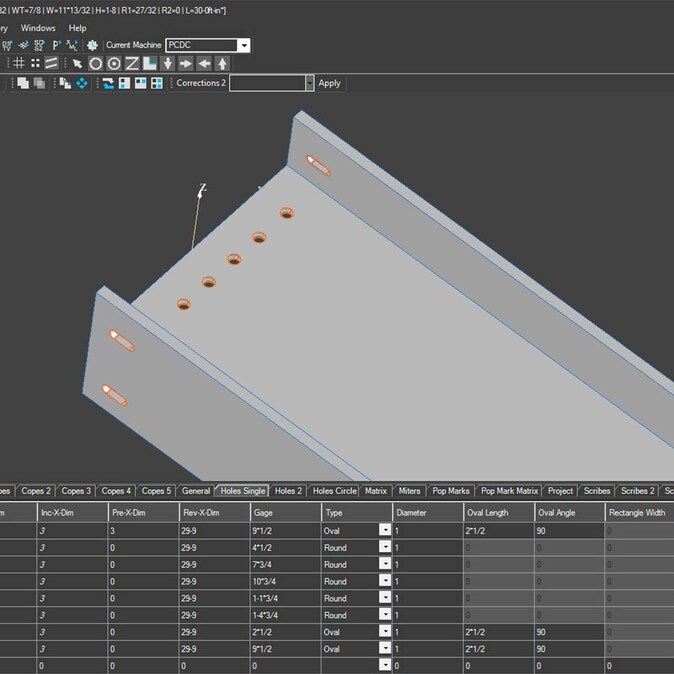
Task: Open the Matrix tab
Action: coord(376,491)
